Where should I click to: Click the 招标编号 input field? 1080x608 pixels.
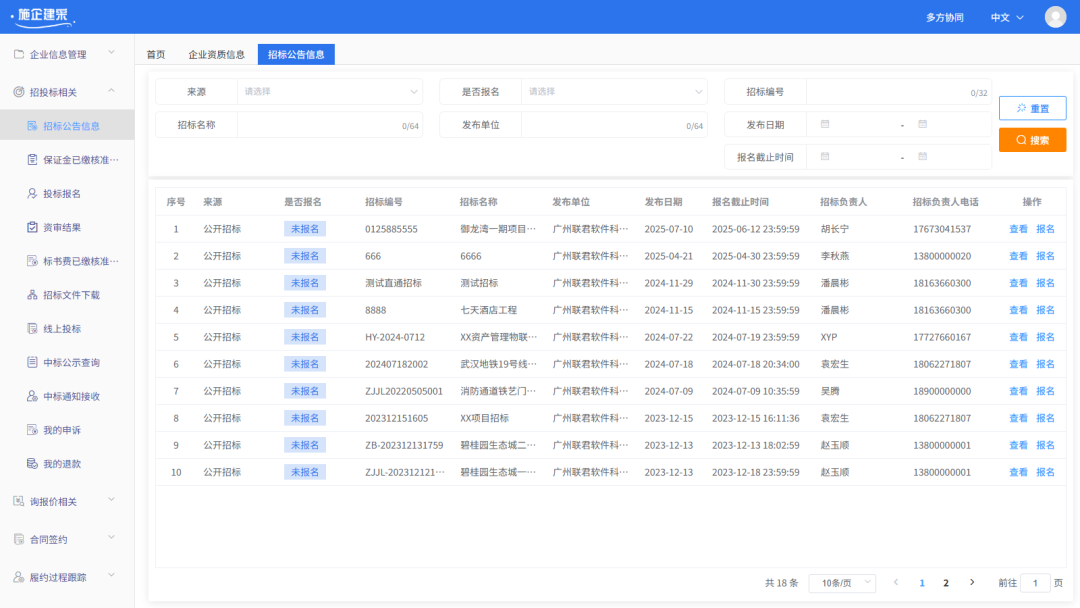(899, 92)
